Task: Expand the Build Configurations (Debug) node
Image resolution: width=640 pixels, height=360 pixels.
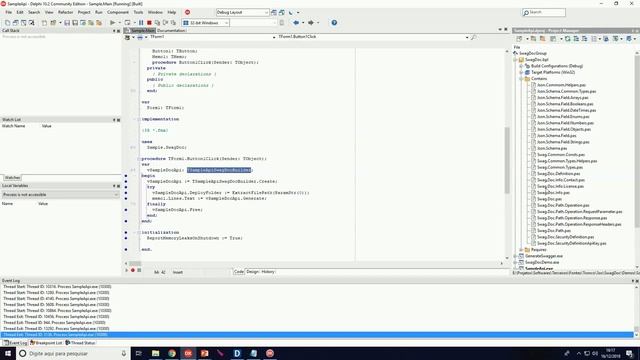Action: [521, 66]
